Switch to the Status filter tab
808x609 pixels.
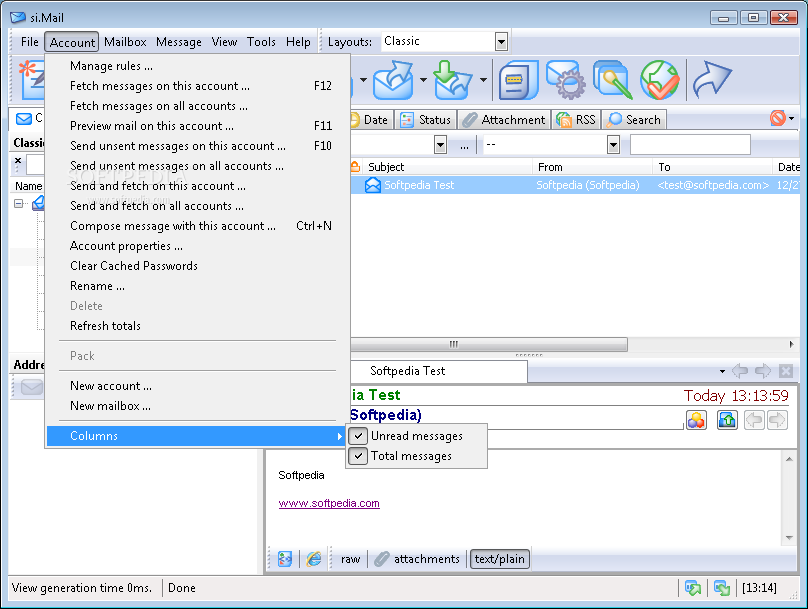click(x=426, y=120)
